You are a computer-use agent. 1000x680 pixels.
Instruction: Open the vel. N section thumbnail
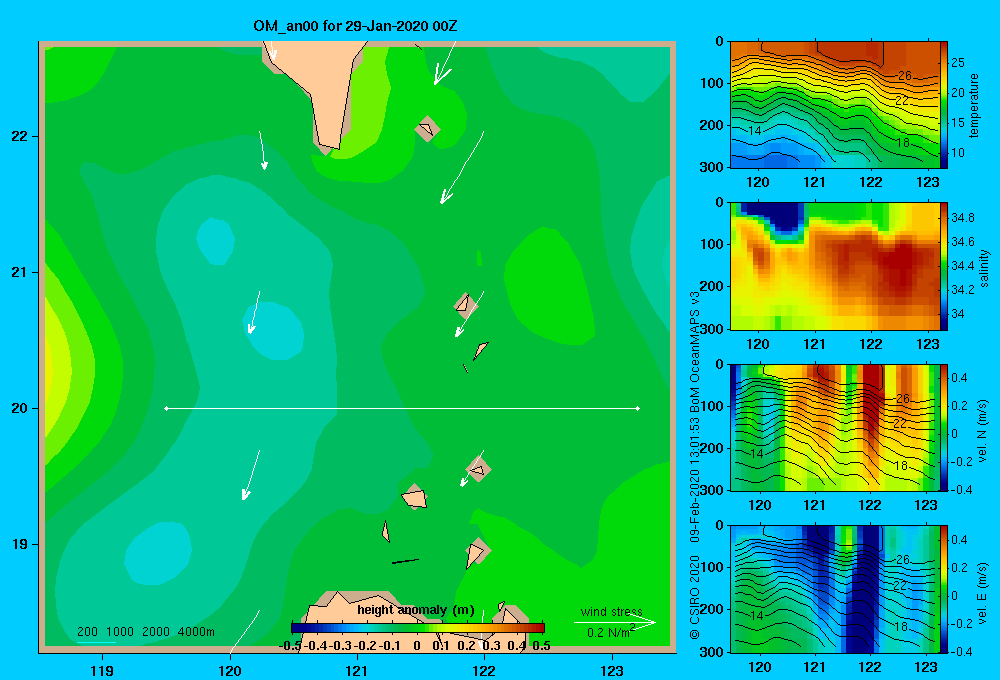point(835,427)
